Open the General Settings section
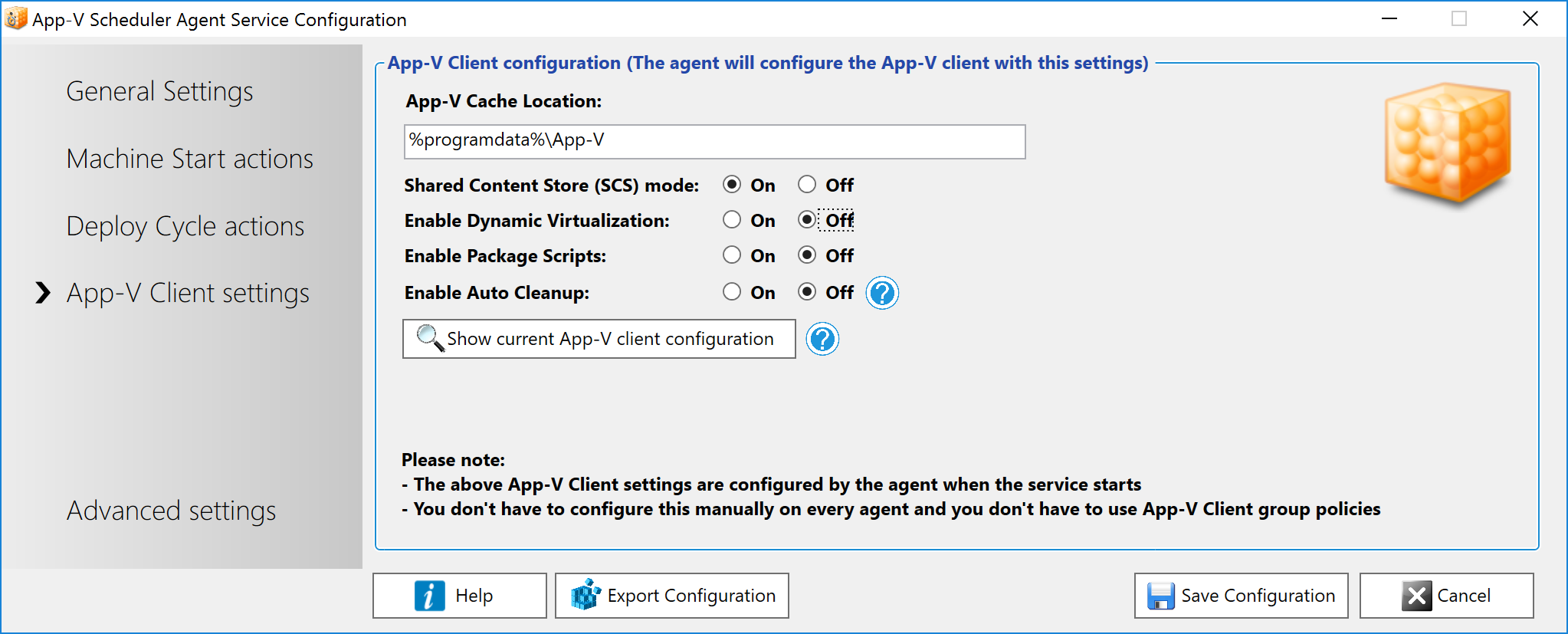 pyautogui.click(x=159, y=91)
